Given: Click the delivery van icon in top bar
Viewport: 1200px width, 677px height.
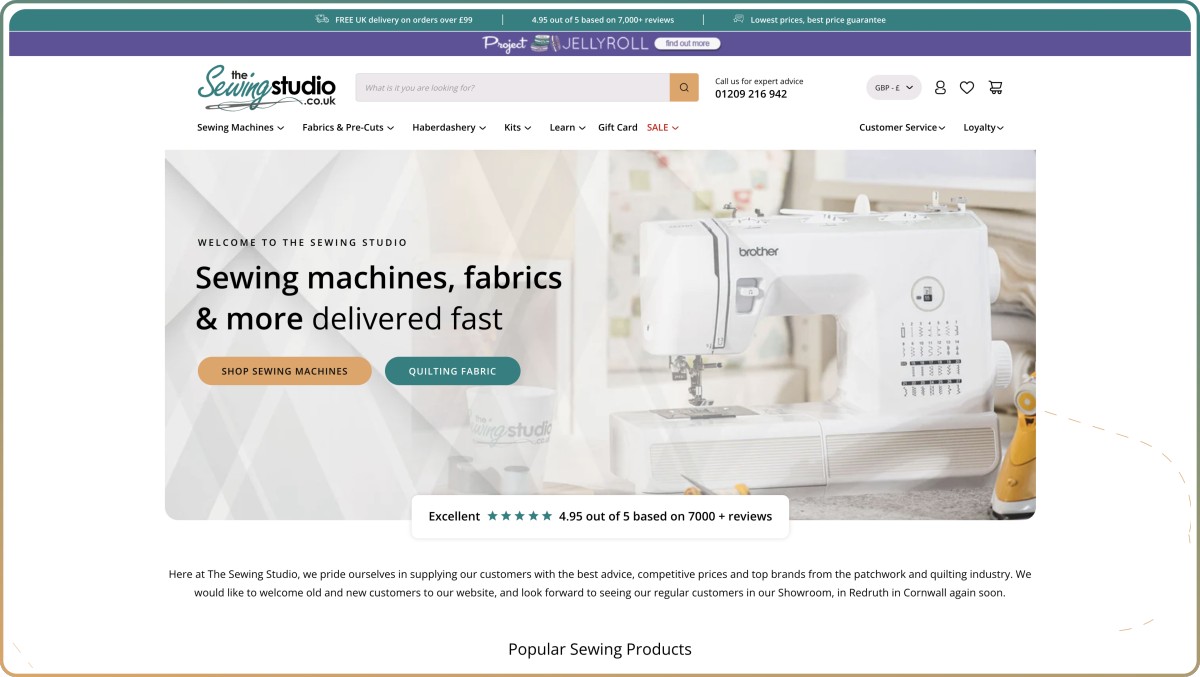Looking at the screenshot, I should click(x=322, y=19).
